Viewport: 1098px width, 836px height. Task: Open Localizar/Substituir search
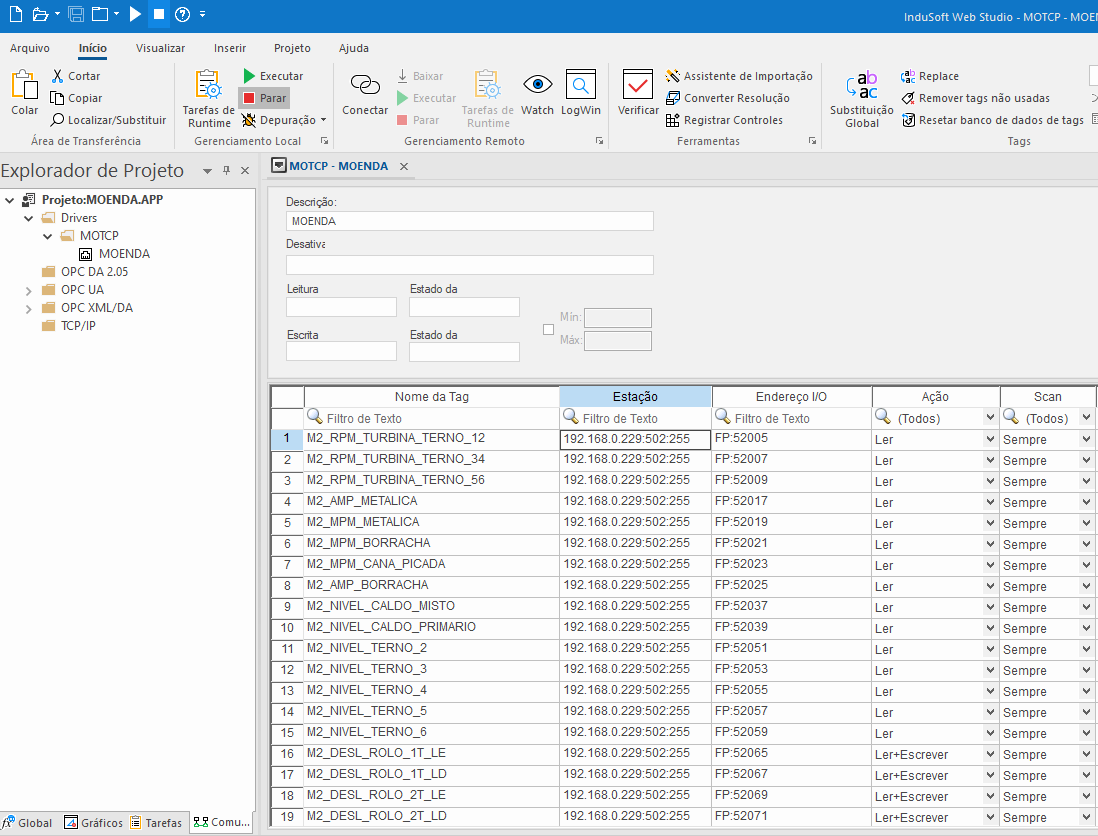click(109, 120)
